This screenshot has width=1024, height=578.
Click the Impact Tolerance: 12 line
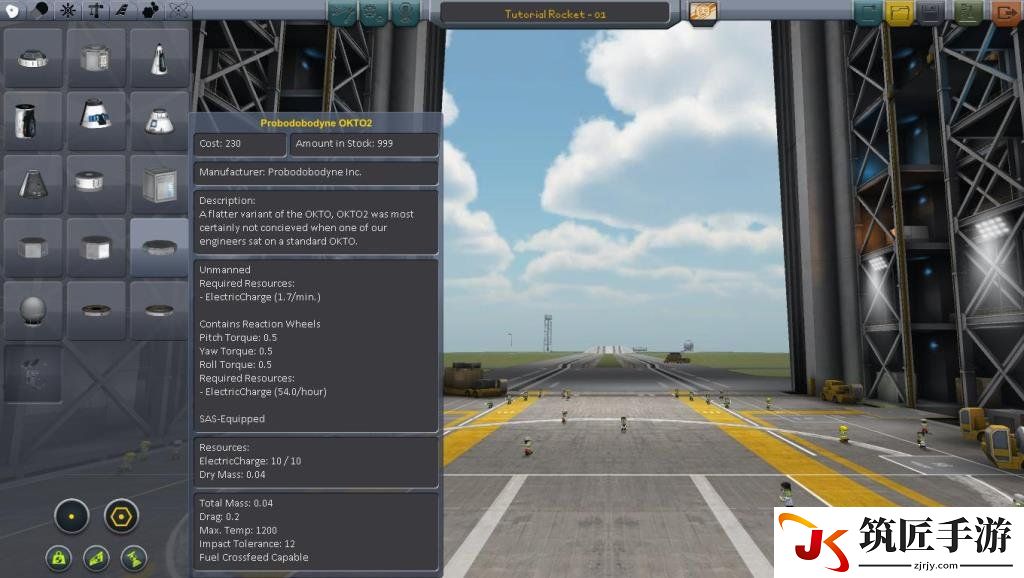click(x=247, y=544)
